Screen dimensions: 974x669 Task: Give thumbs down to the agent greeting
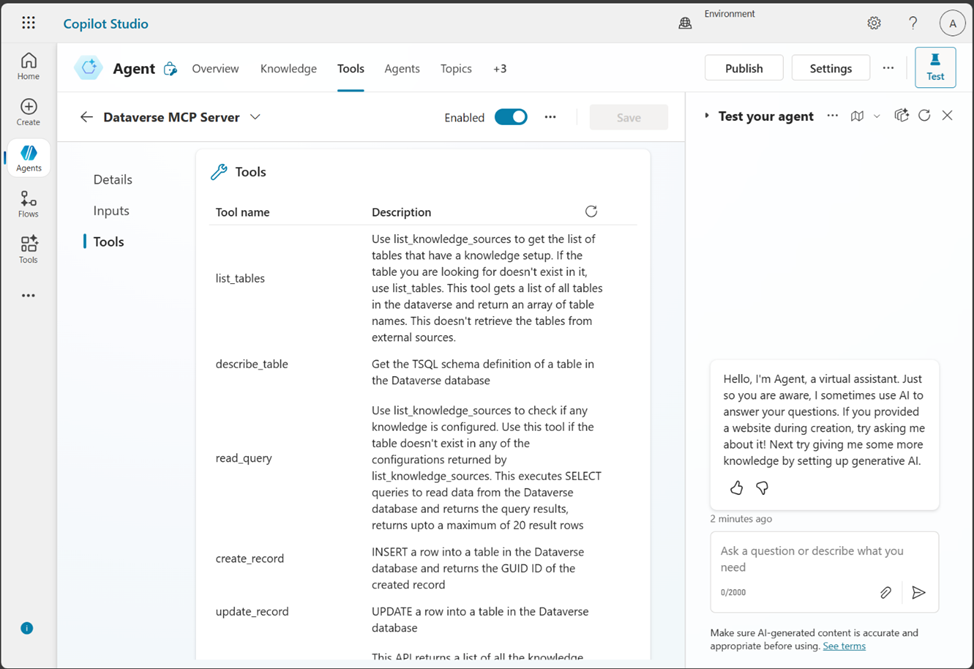(762, 487)
